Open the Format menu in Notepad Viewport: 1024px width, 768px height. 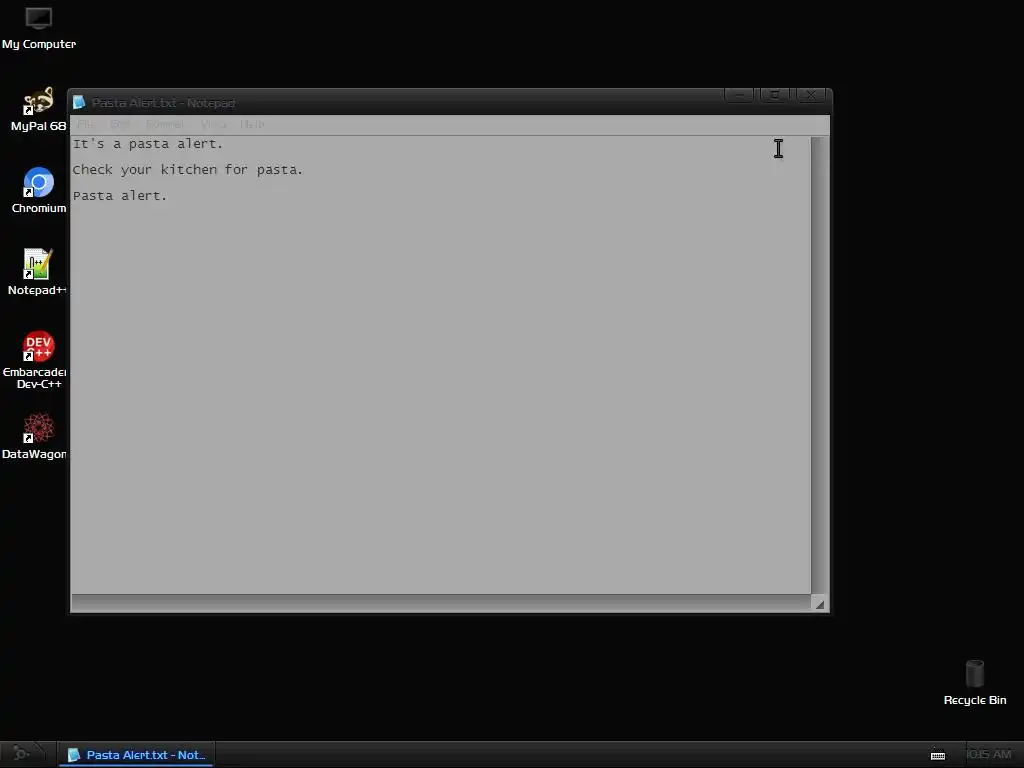pyautogui.click(x=165, y=124)
